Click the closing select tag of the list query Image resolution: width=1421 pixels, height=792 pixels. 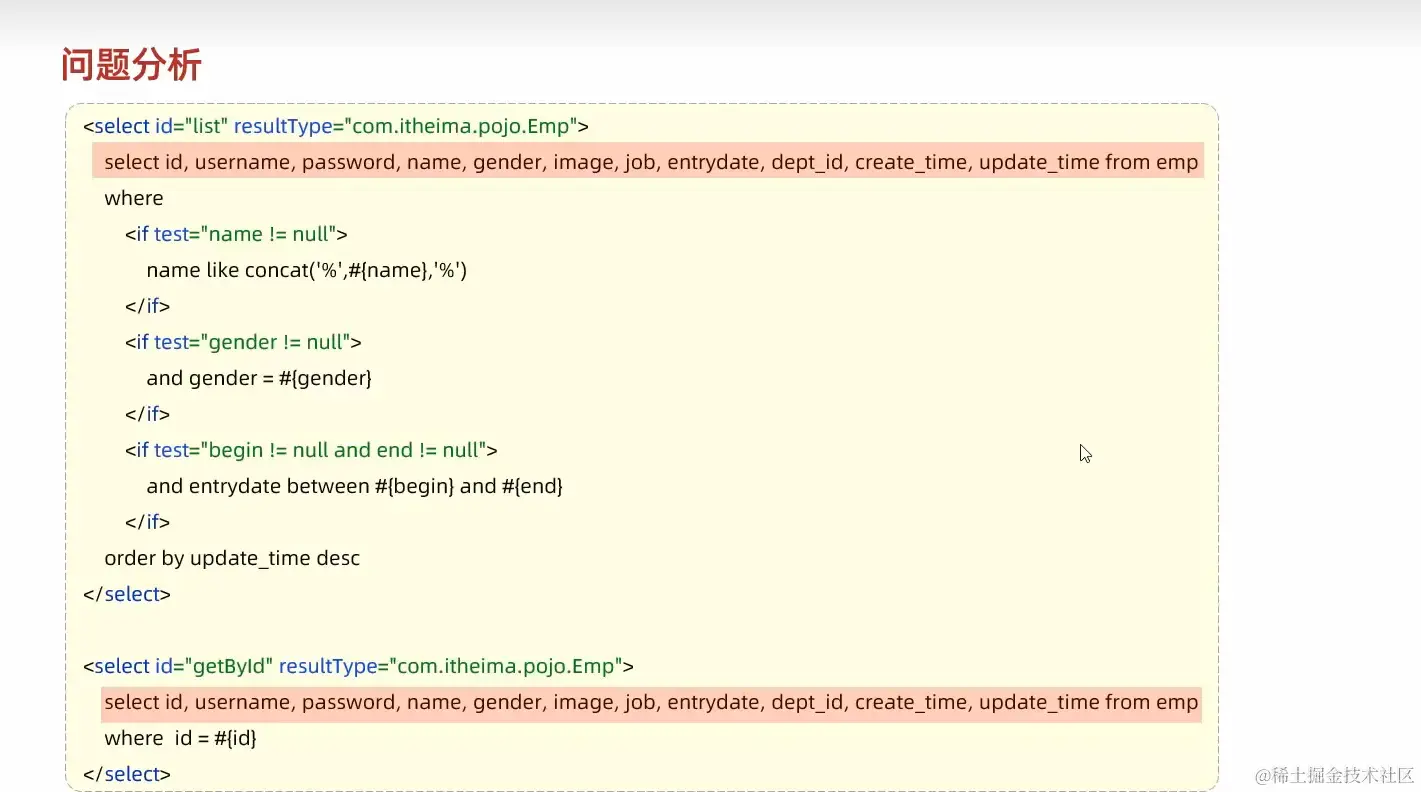coord(127,594)
